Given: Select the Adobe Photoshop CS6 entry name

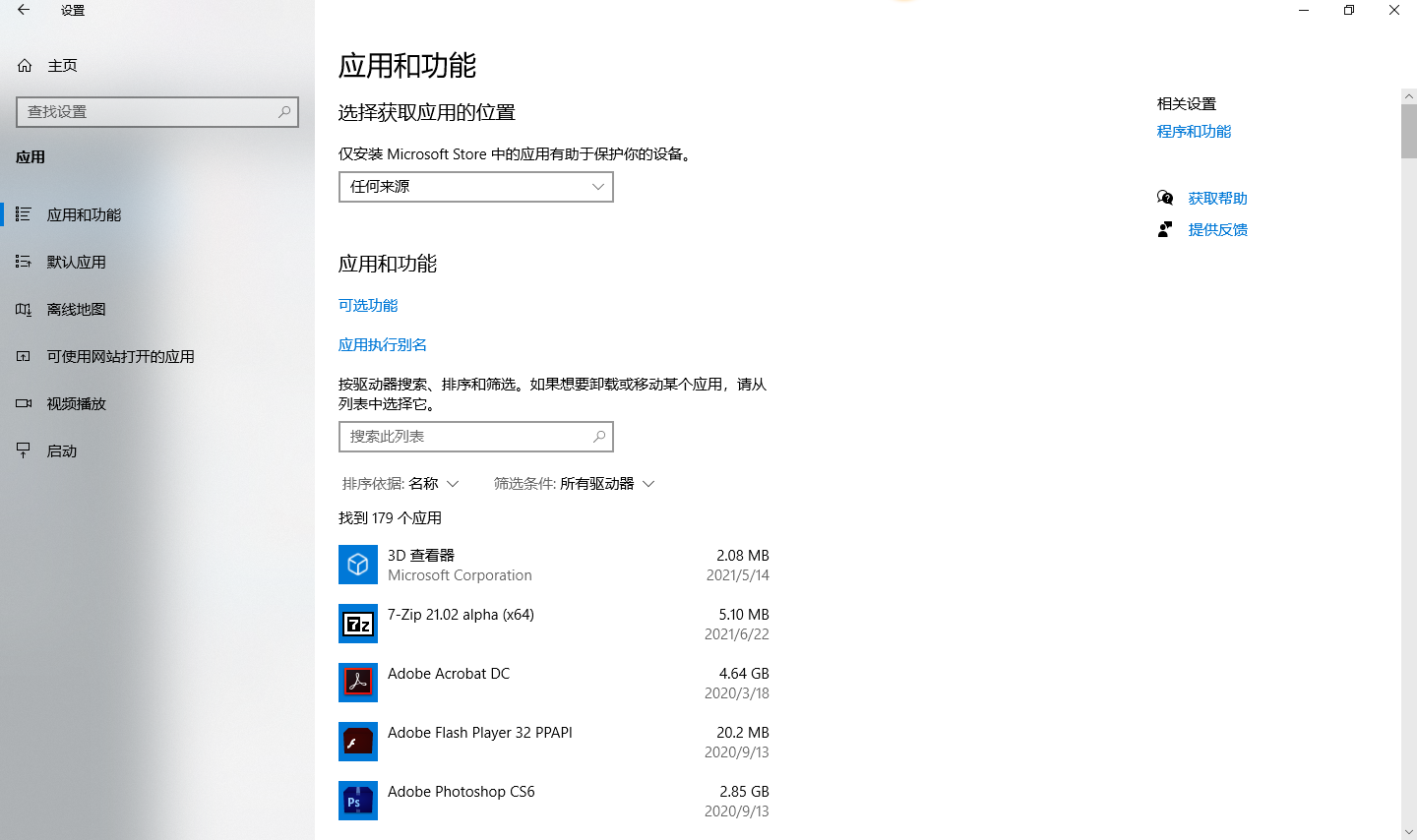Looking at the screenshot, I should tap(462, 792).
